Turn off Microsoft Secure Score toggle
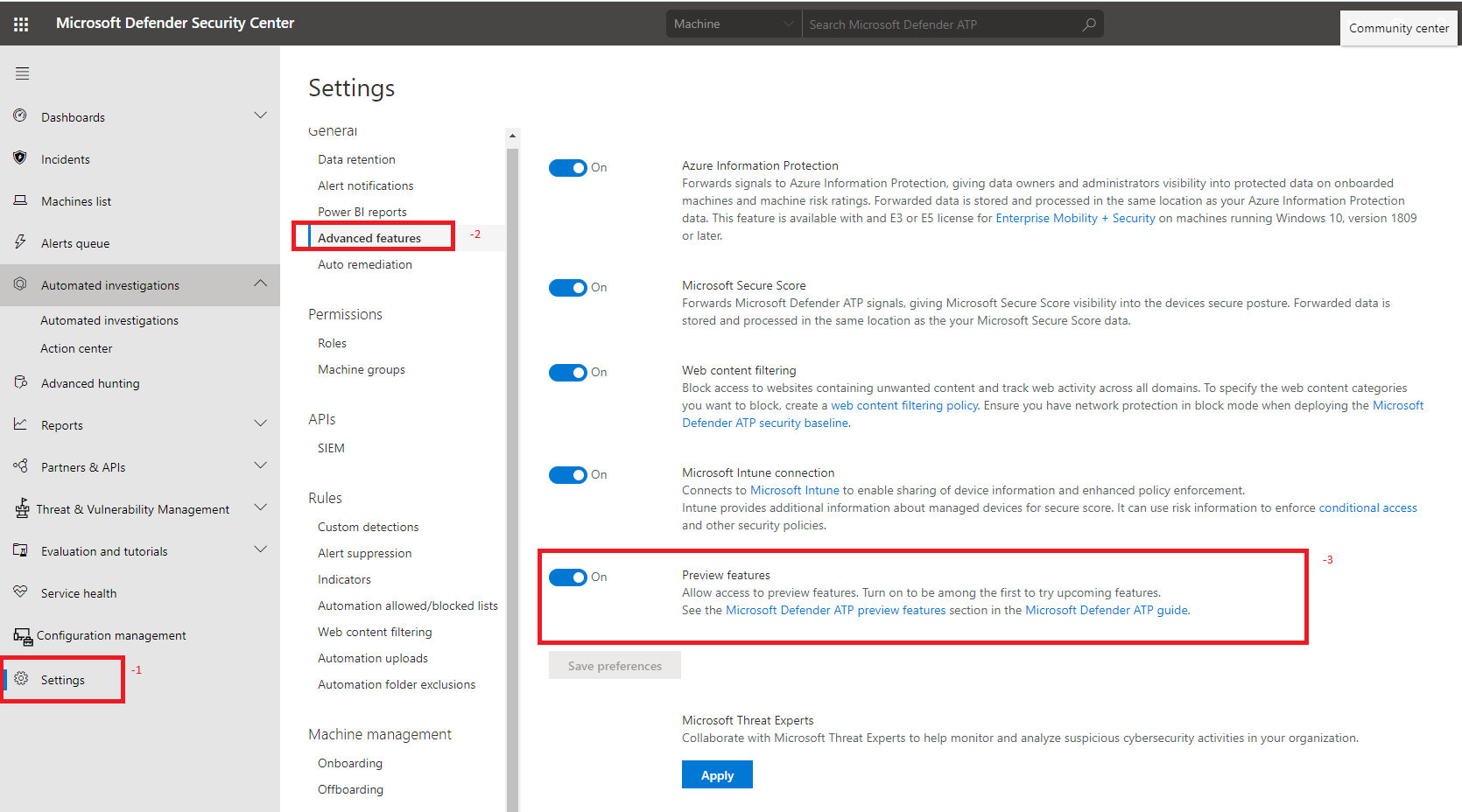1462x812 pixels. pos(568,288)
